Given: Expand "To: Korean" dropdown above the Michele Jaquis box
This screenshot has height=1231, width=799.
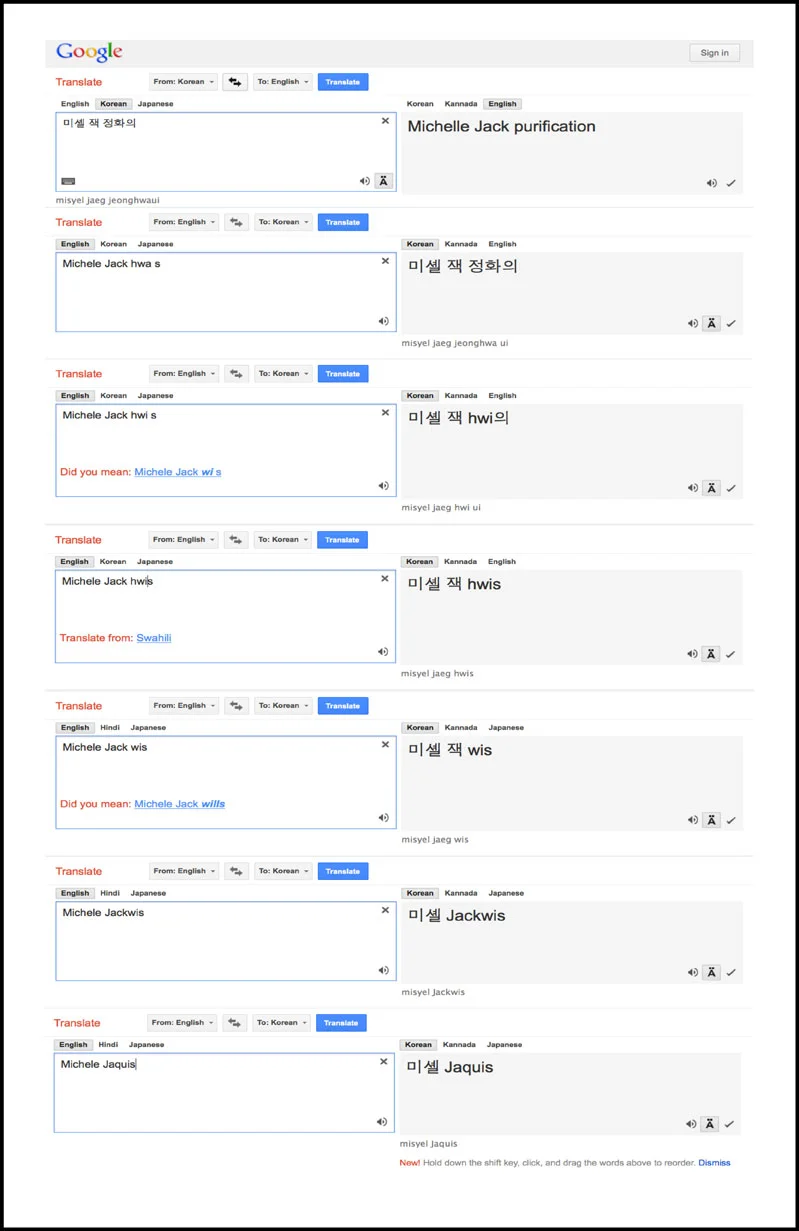Looking at the screenshot, I should point(281,1023).
